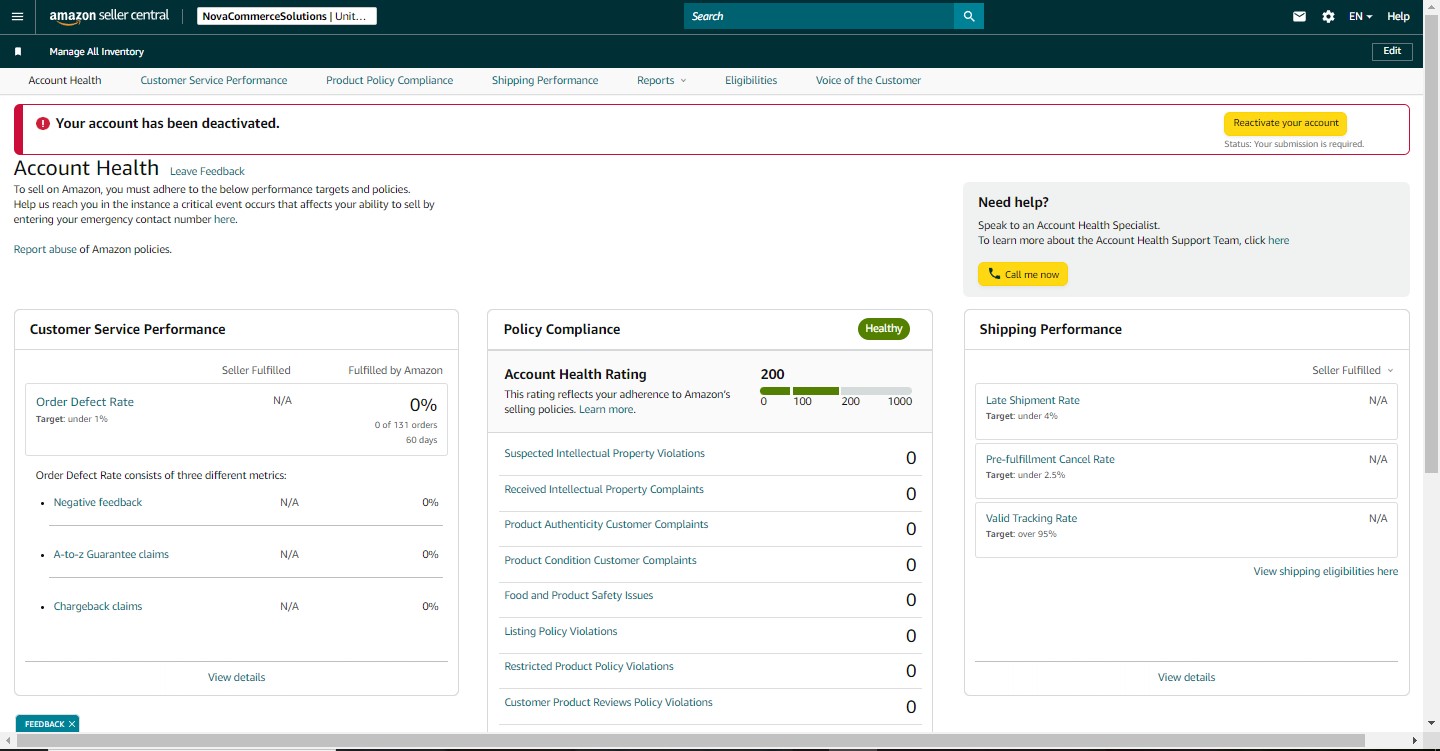This screenshot has height=751, width=1440.
Task: Open the settings gear icon
Action: [x=1328, y=16]
